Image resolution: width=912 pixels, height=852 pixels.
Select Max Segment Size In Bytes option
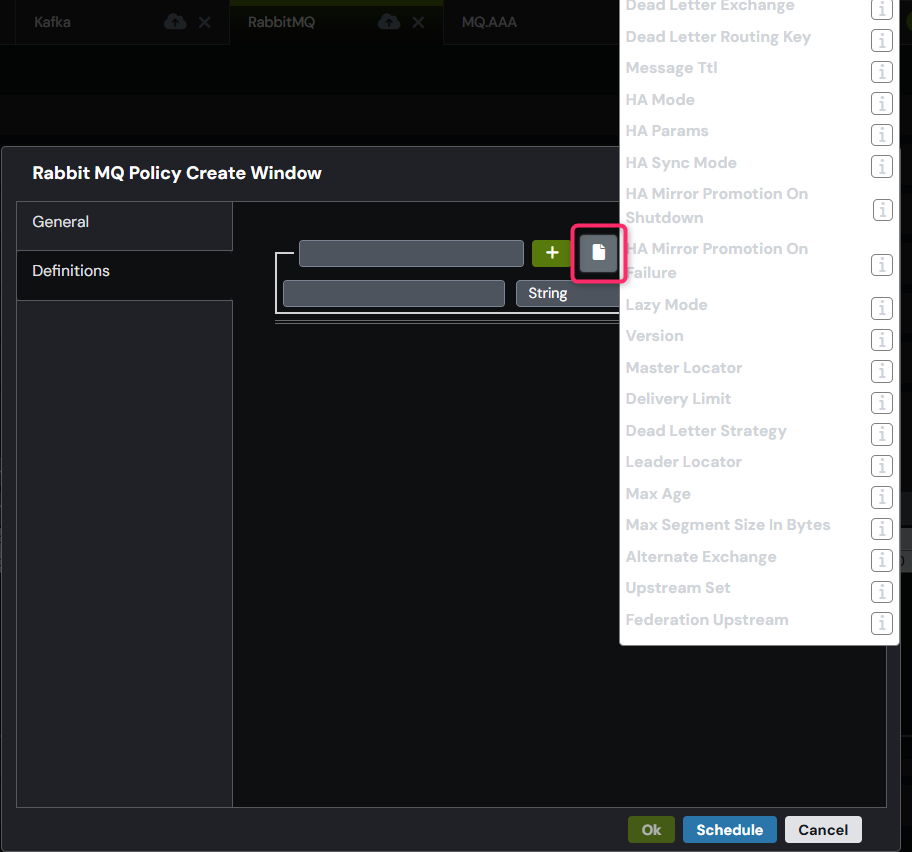click(728, 525)
